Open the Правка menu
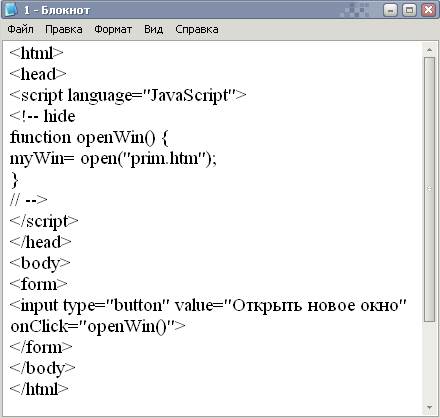Screen dimensions: 440x418 [x=64, y=29]
